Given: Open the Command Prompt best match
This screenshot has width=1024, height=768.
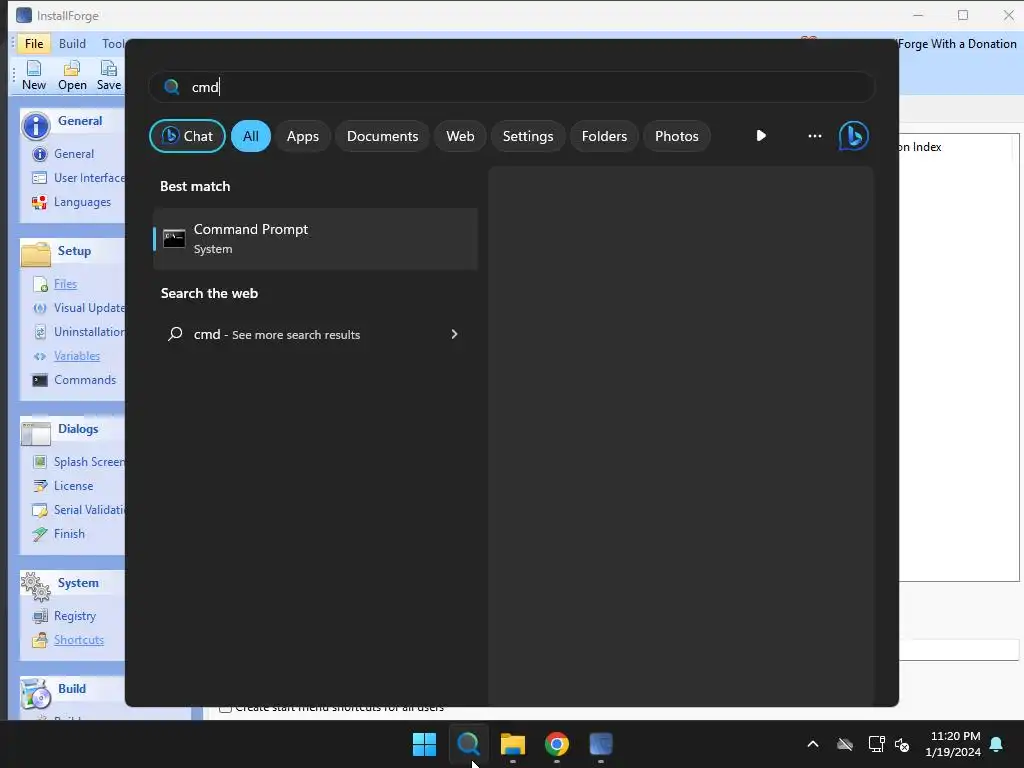Looking at the screenshot, I should pos(315,238).
